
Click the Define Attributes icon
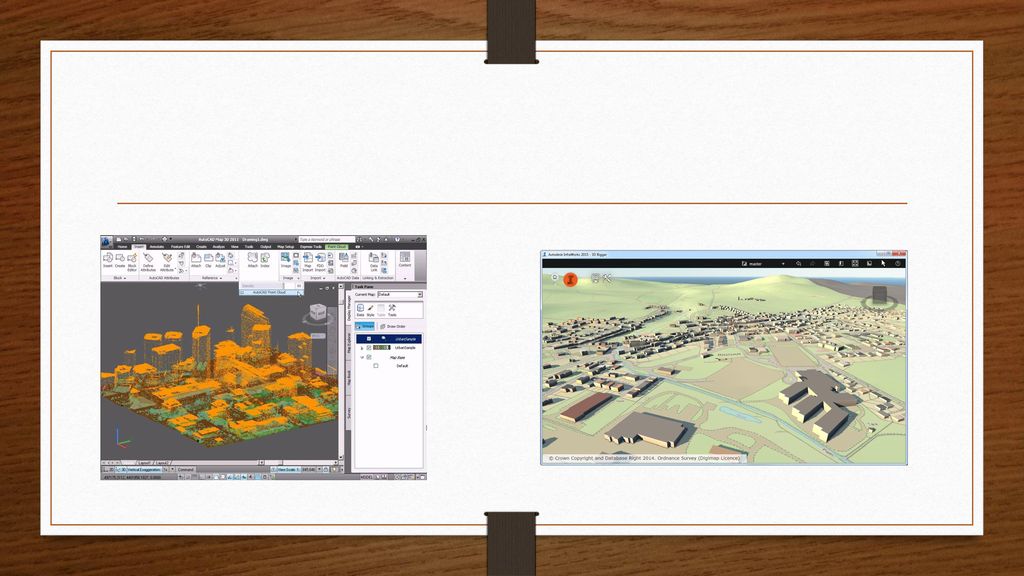[148, 257]
